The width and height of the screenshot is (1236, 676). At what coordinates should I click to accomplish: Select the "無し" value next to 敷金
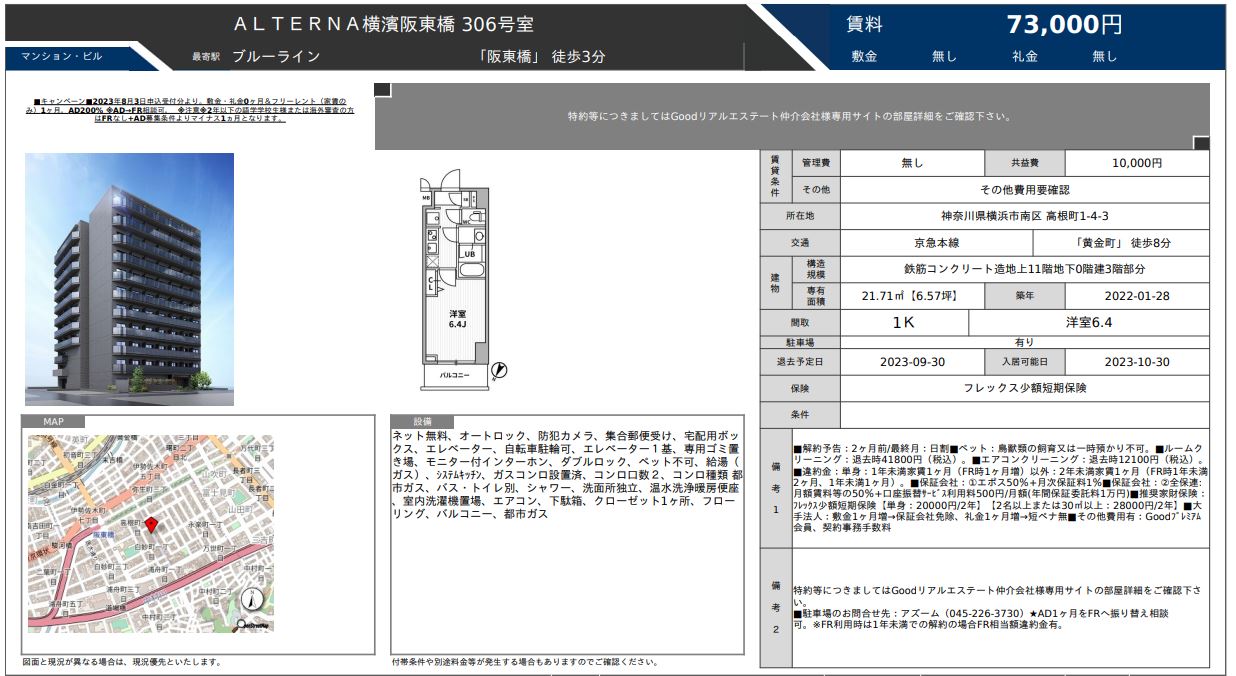pos(944,57)
